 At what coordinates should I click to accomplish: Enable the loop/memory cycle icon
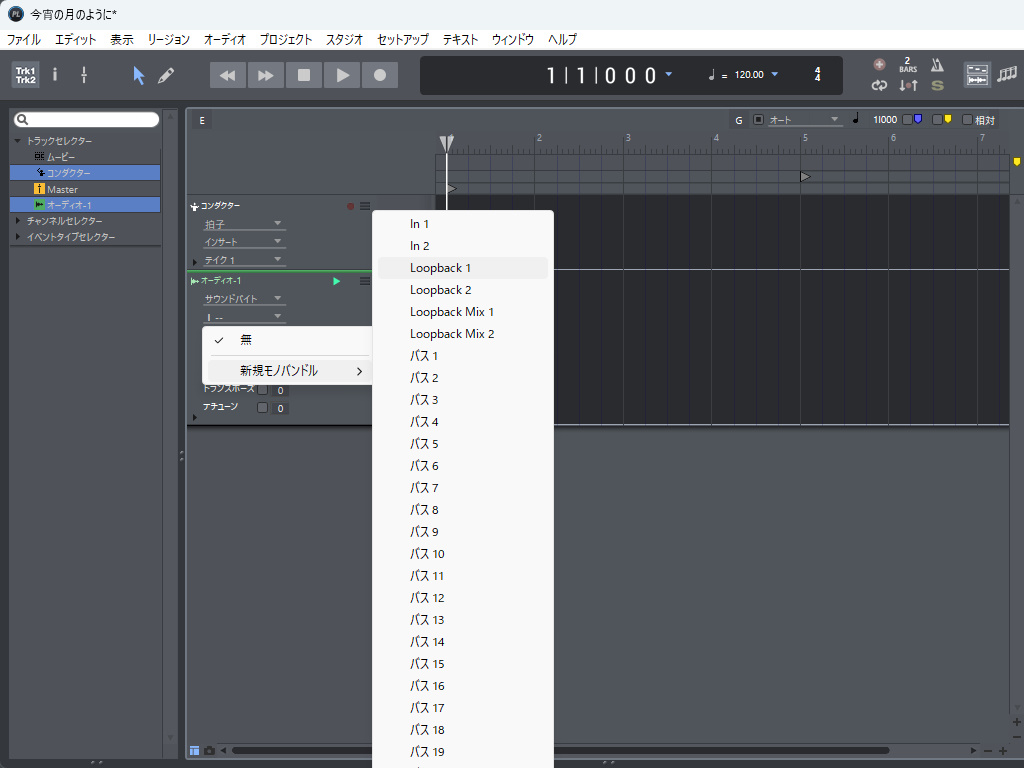[x=879, y=86]
